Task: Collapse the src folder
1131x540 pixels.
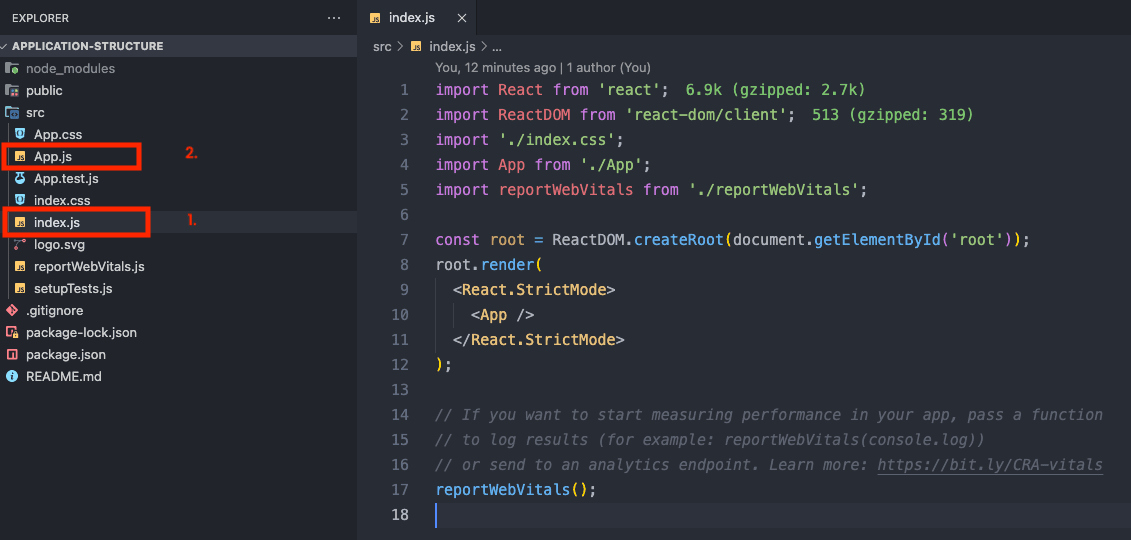Action: point(35,112)
